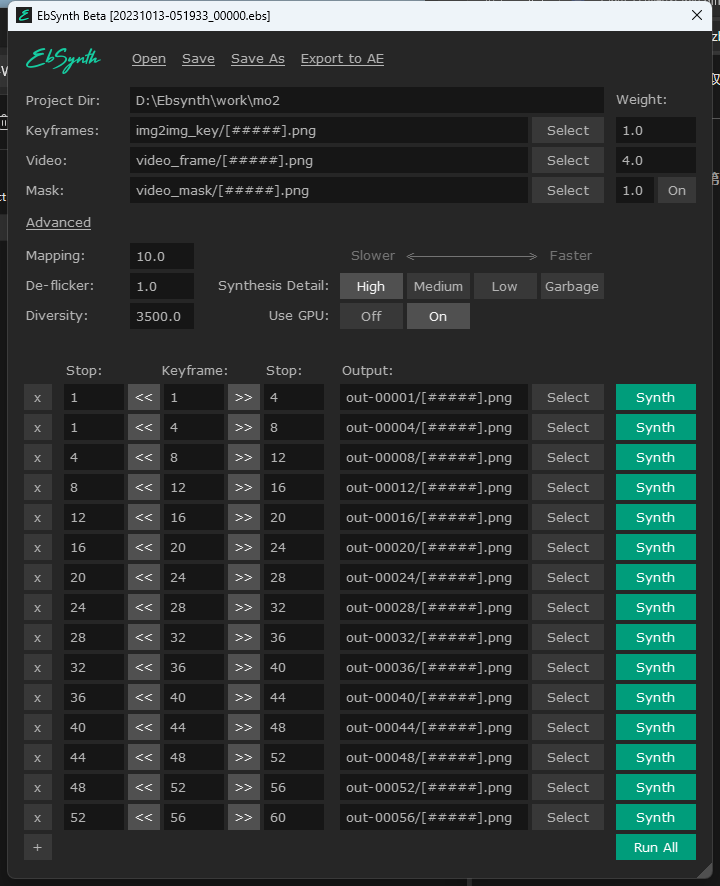This screenshot has width=720, height=886.
Task: Synth the out-00048 output row
Action: pyautogui.click(x=656, y=757)
